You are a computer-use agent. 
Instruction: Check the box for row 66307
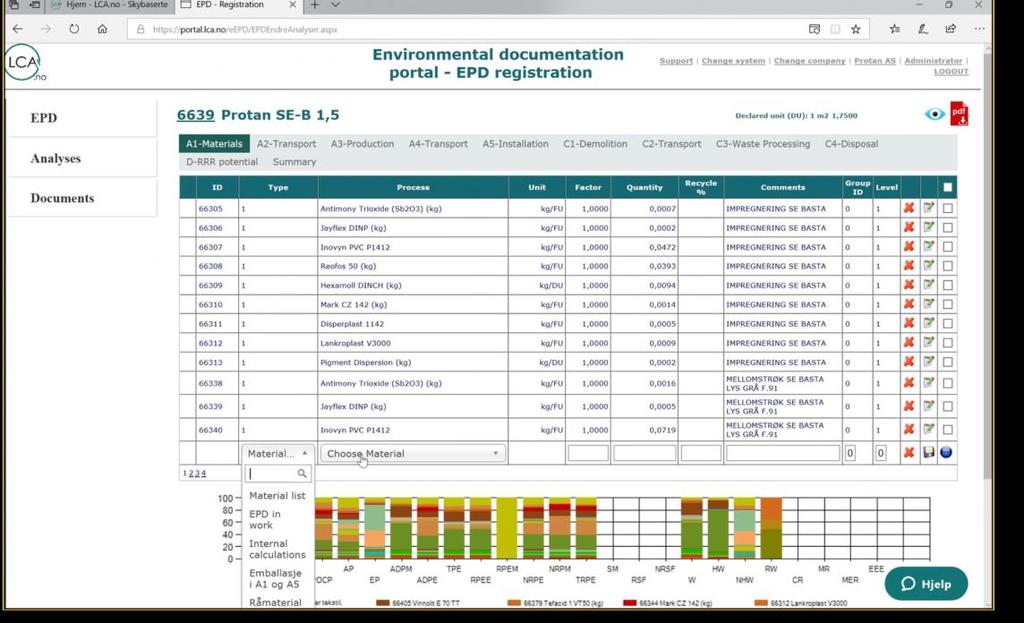click(948, 247)
